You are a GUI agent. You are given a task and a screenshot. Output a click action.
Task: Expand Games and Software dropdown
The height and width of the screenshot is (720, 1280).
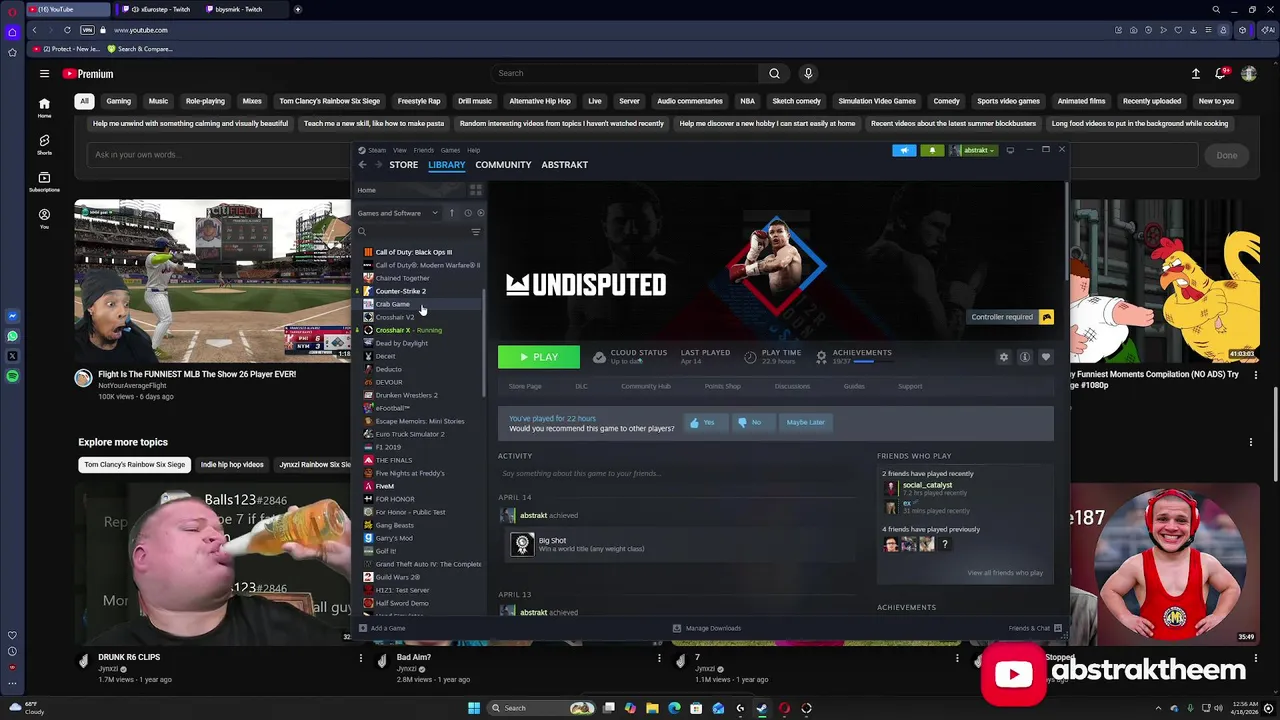coord(397,213)
